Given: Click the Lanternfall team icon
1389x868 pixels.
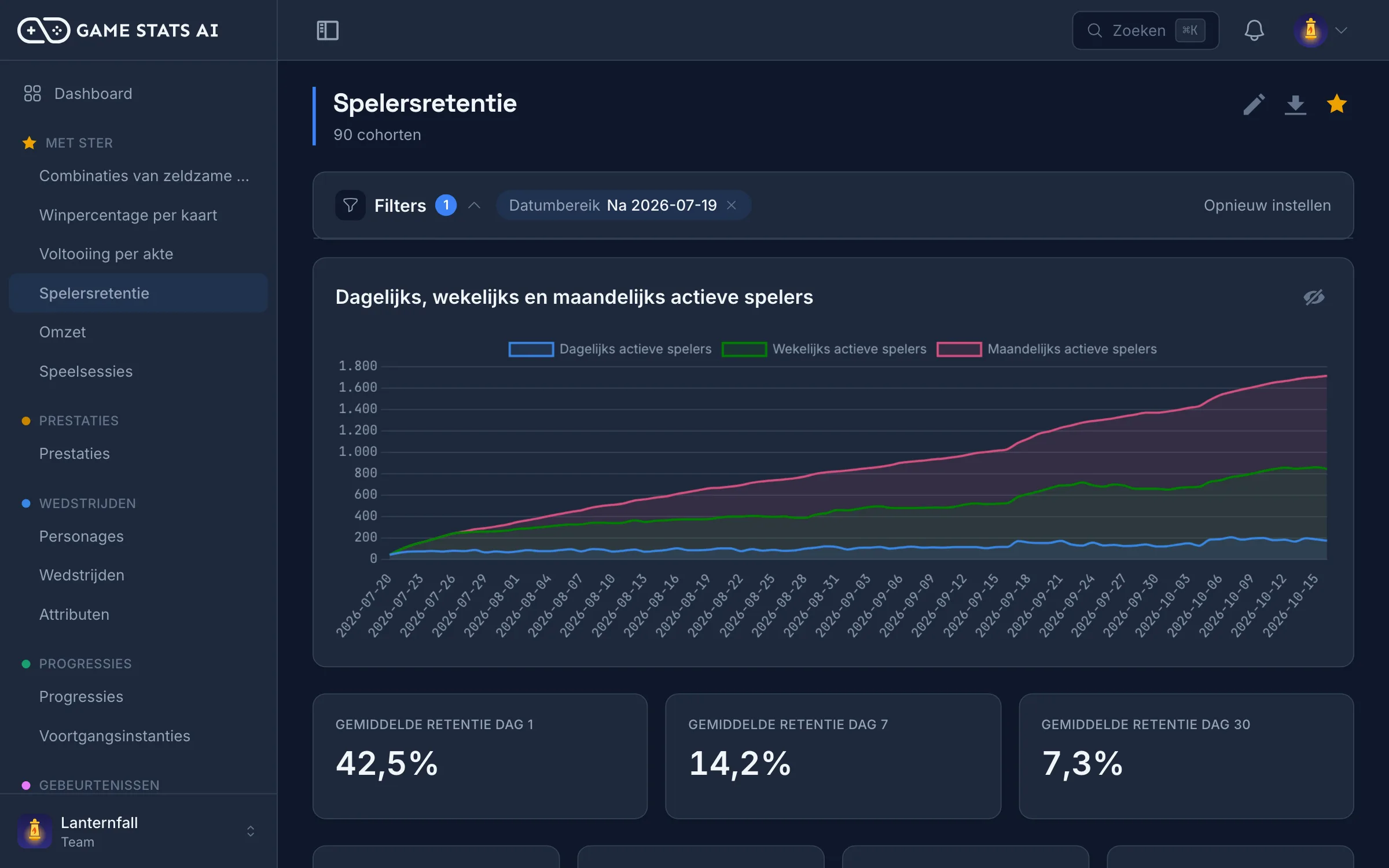Looking at the screenshot, I should click(35, 831).
